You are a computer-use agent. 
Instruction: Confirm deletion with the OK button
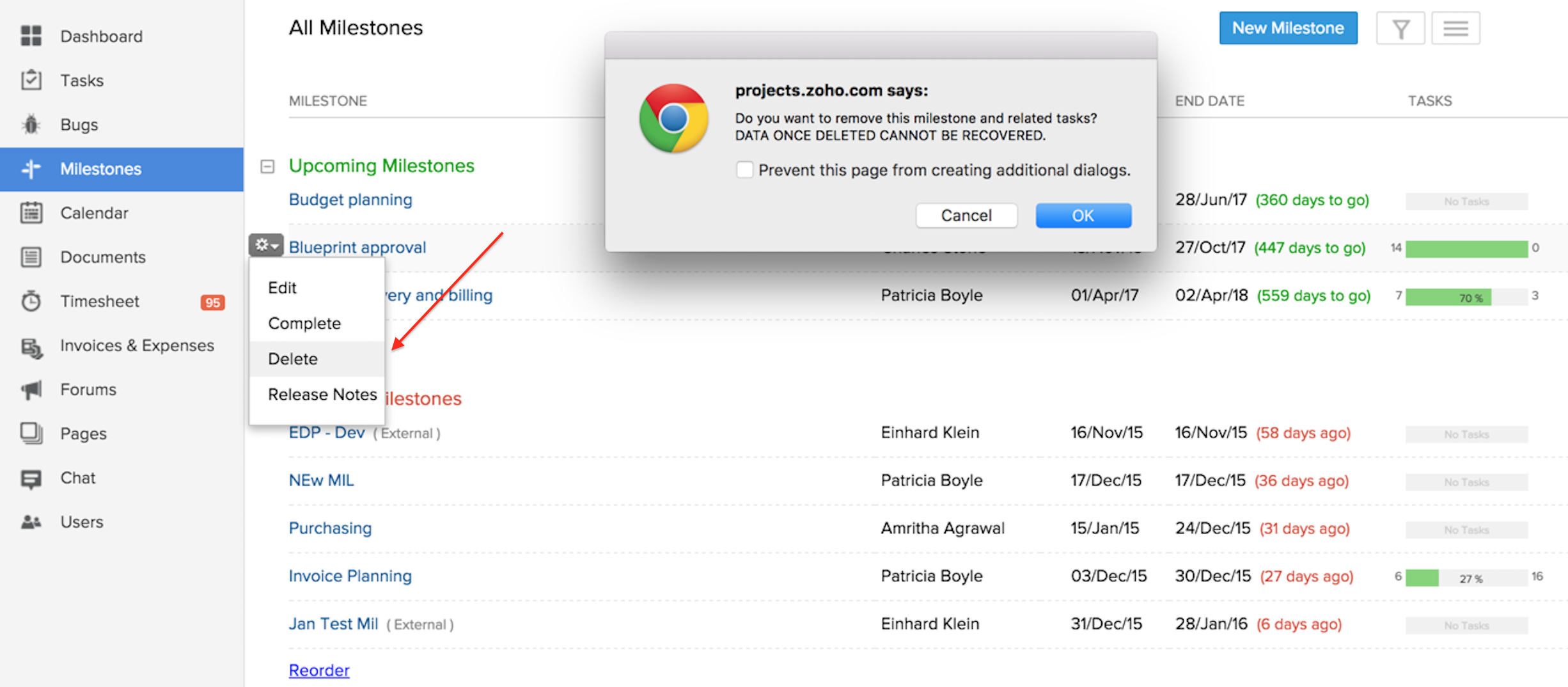tap(1083, 216)
